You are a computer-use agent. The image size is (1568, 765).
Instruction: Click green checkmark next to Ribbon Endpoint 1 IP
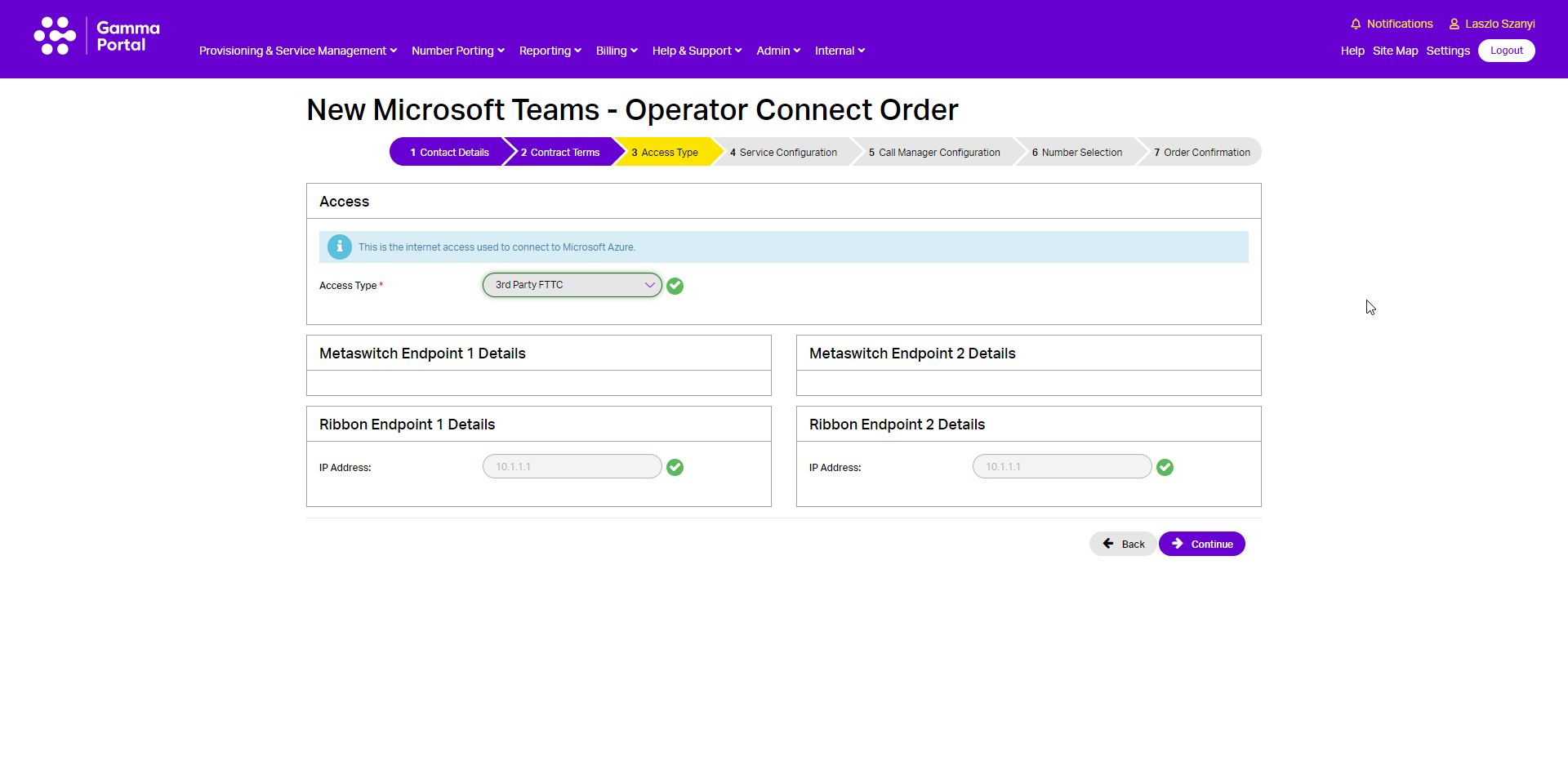pyautogui.click(x=675, y=467)
